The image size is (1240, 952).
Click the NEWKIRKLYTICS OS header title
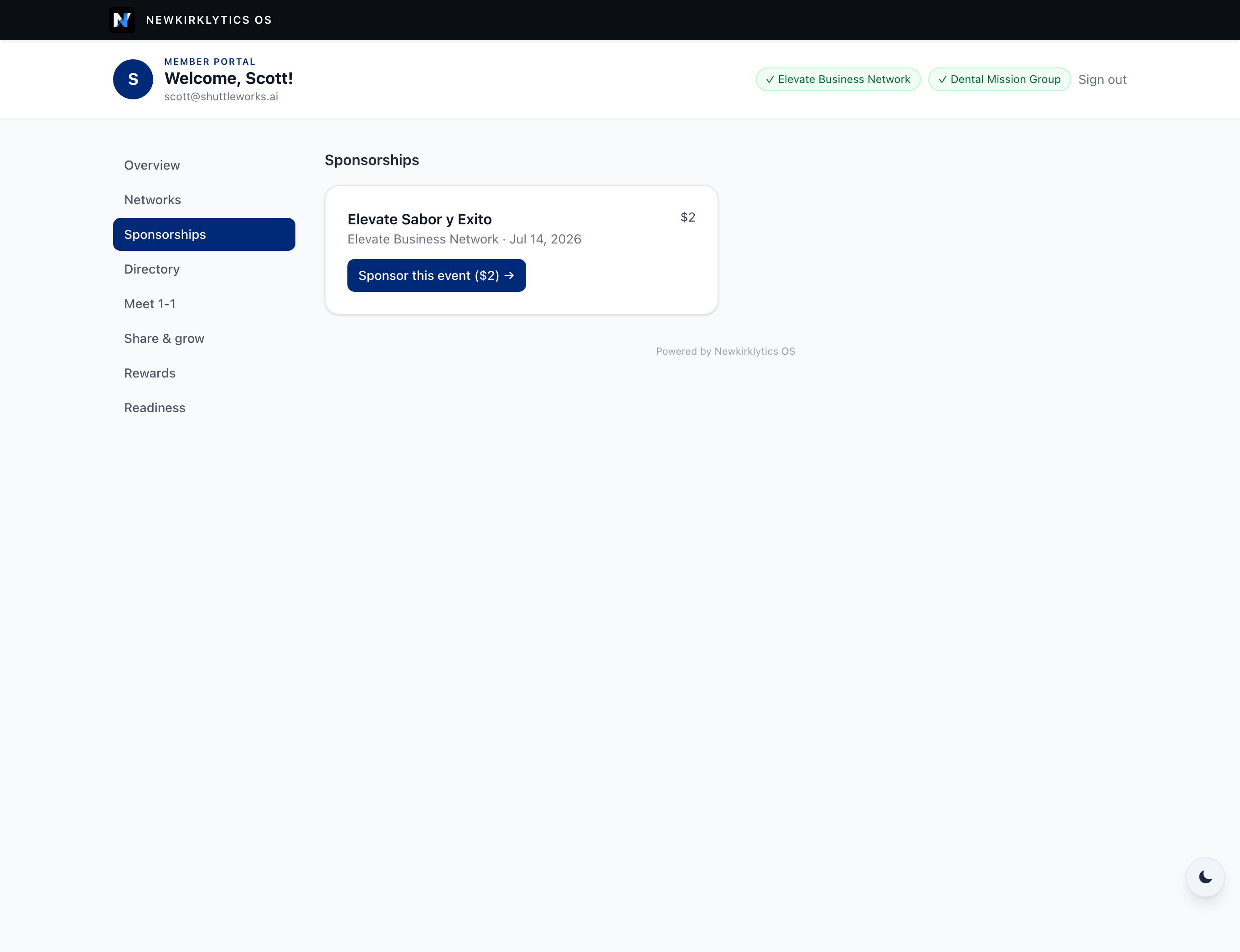(209, 20)
